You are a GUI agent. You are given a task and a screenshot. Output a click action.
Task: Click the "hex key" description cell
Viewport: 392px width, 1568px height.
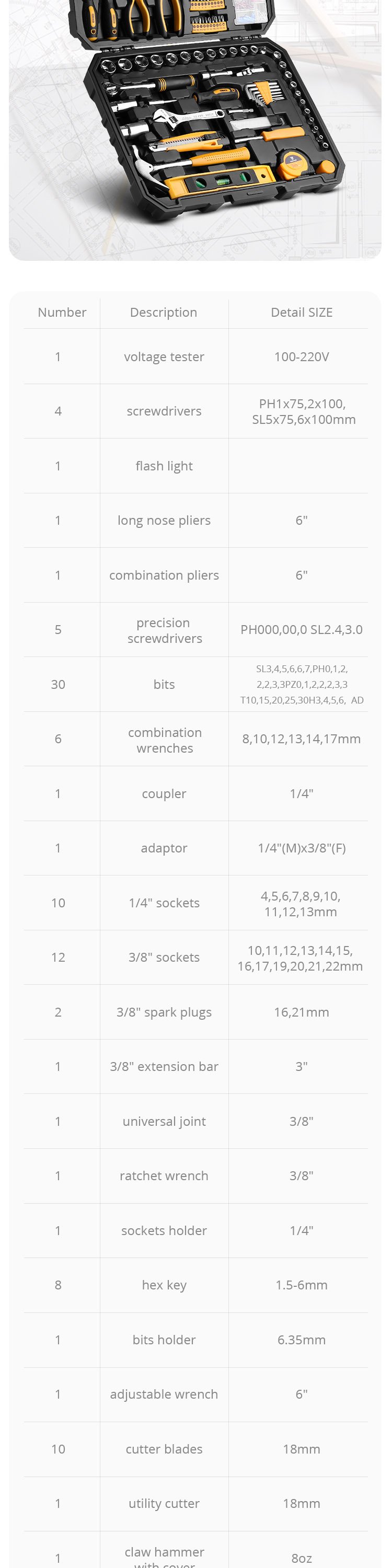[164, 1285]
